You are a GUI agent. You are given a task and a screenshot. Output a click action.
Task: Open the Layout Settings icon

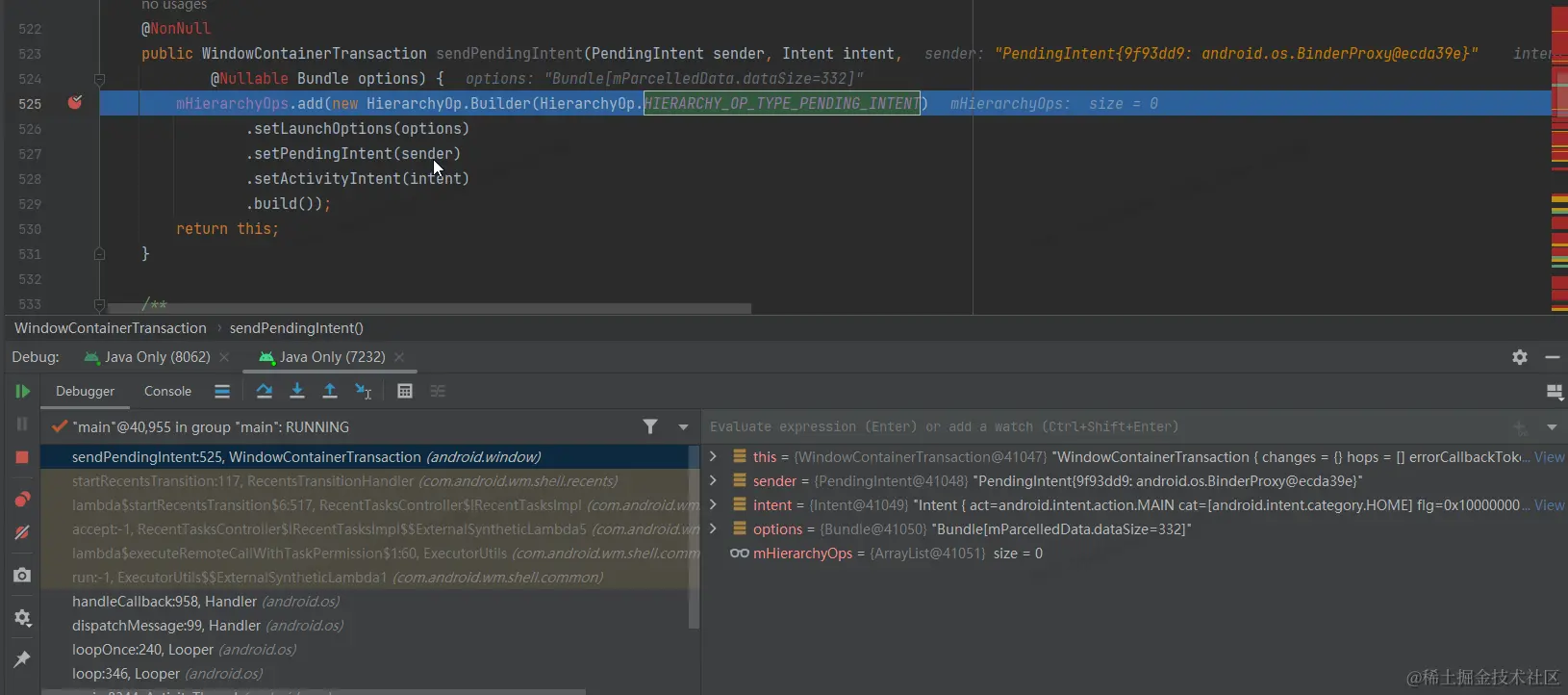tap(1555, 392)
